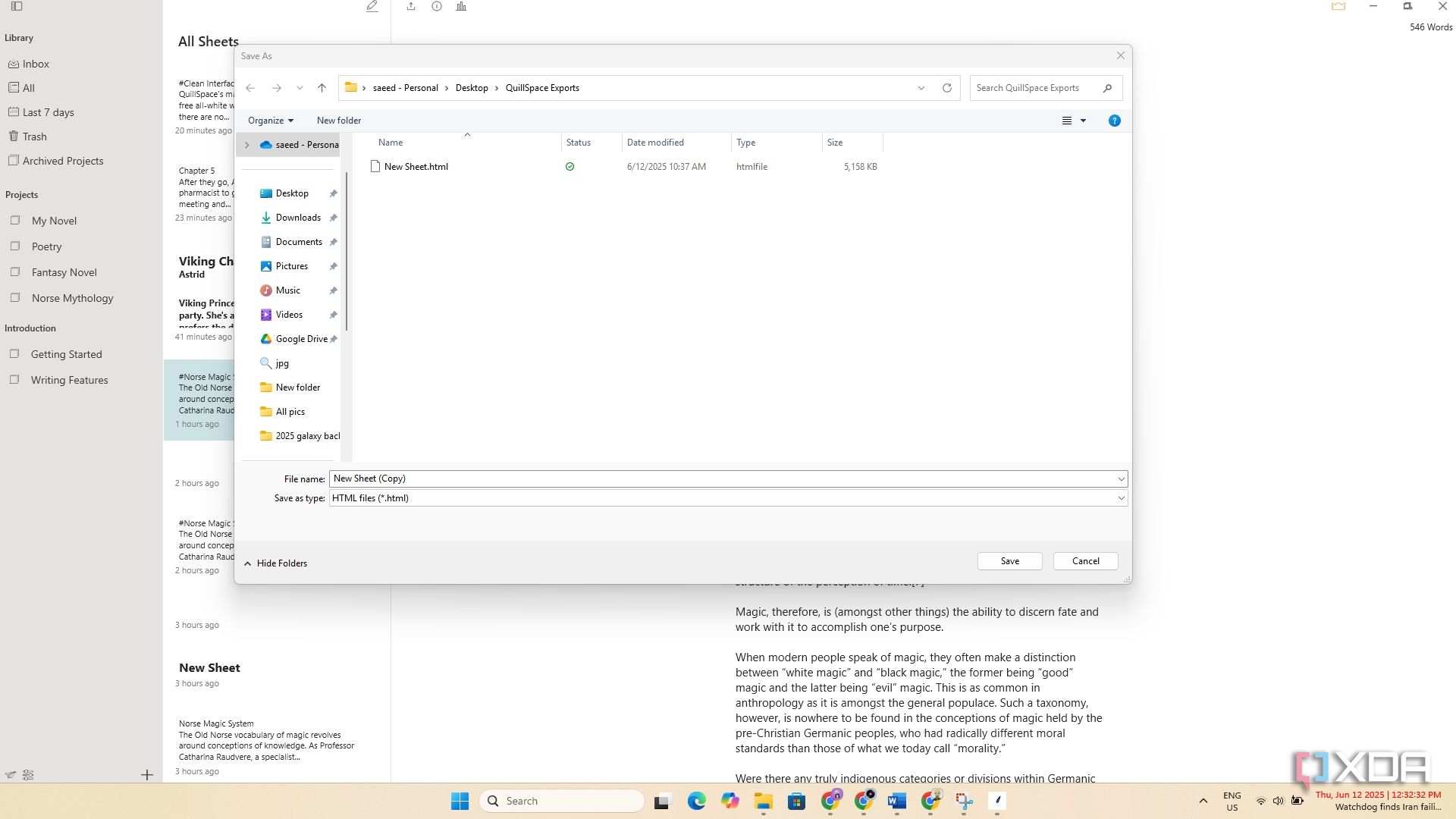Collapse with Hide Folders
Screen dimensions: 1456x819
coord(276,563)
